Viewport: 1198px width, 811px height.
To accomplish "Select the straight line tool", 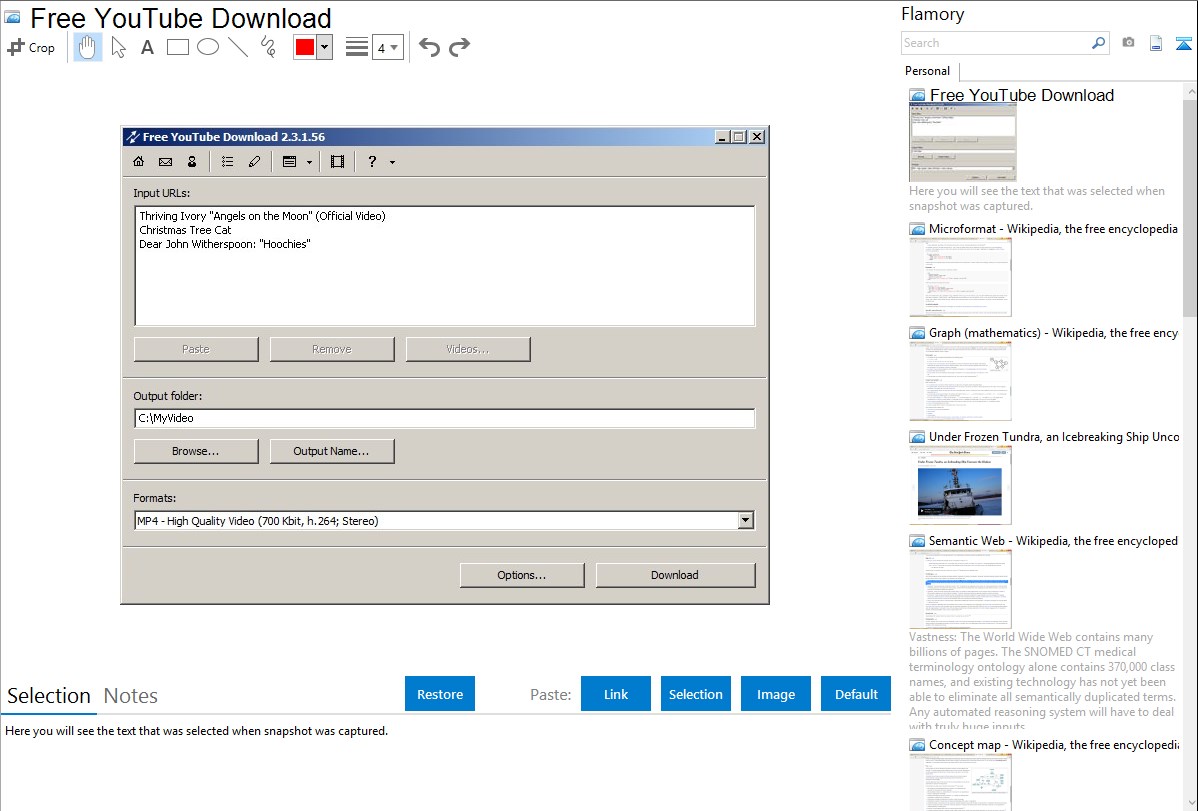I will click(x=238, y=47).
